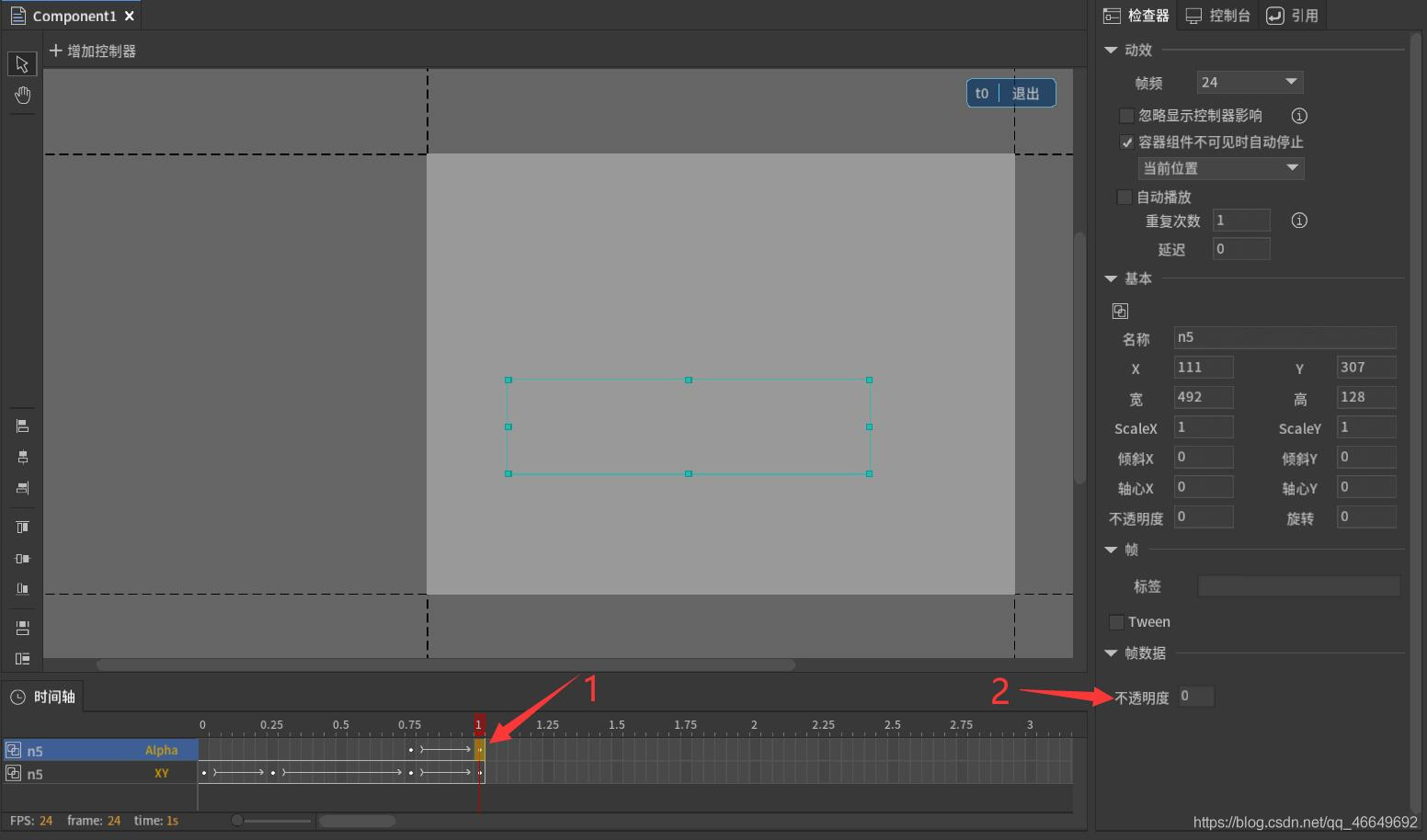Click the component type icon above 名称

[x=1120, y=311]
